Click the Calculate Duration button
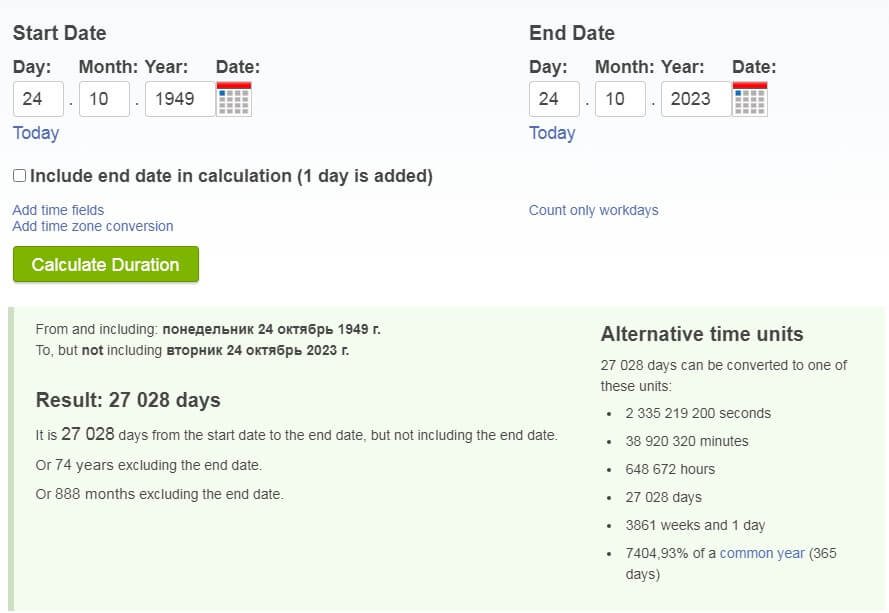Screen dimensions: 889x613 (x=105, y=265)
